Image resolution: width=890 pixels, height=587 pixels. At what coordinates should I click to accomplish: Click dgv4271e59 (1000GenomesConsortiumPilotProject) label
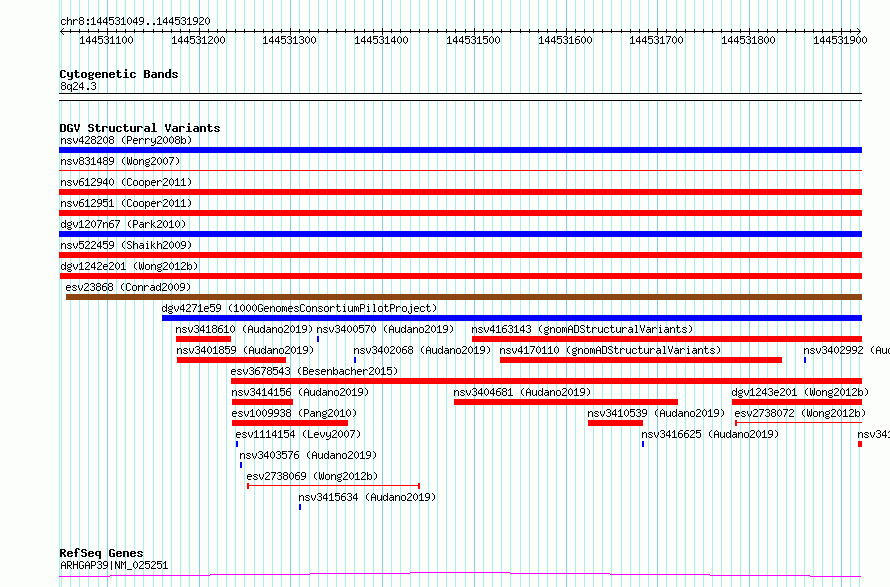pyautogui.click(x=299, y=308)
